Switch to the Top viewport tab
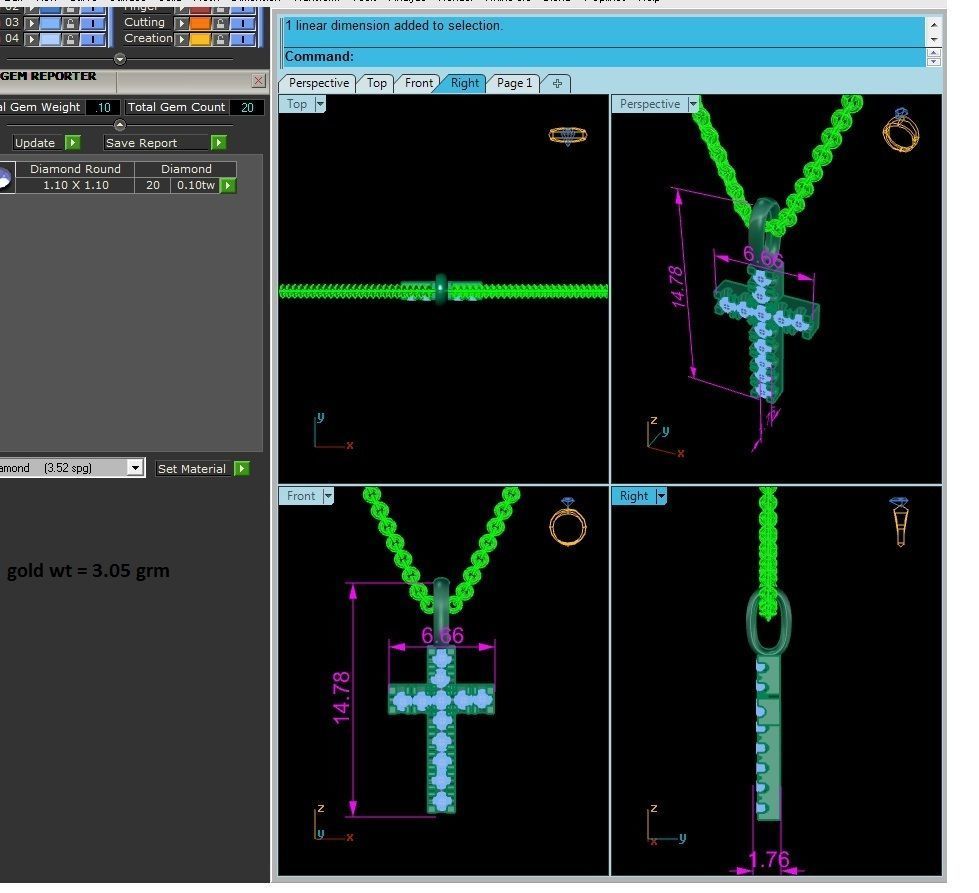 [376, 83]
